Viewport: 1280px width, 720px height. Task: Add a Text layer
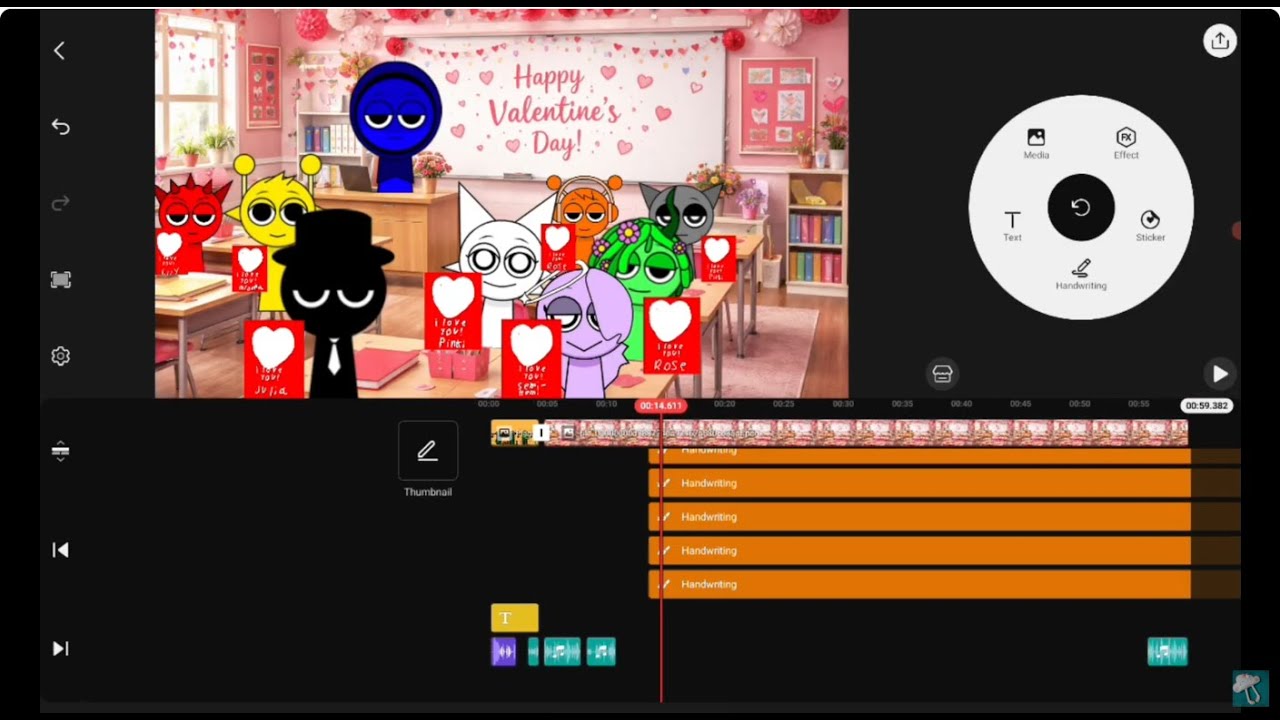pos(1012,226)
